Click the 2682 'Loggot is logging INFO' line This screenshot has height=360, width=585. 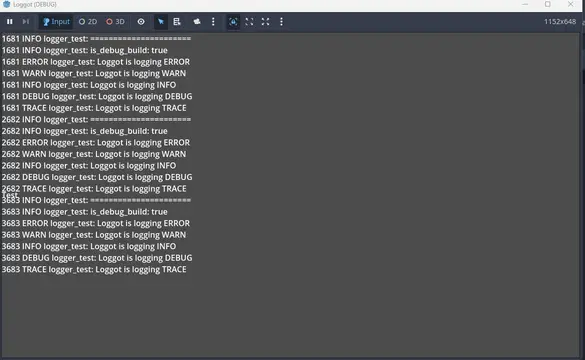coord(89,166)
